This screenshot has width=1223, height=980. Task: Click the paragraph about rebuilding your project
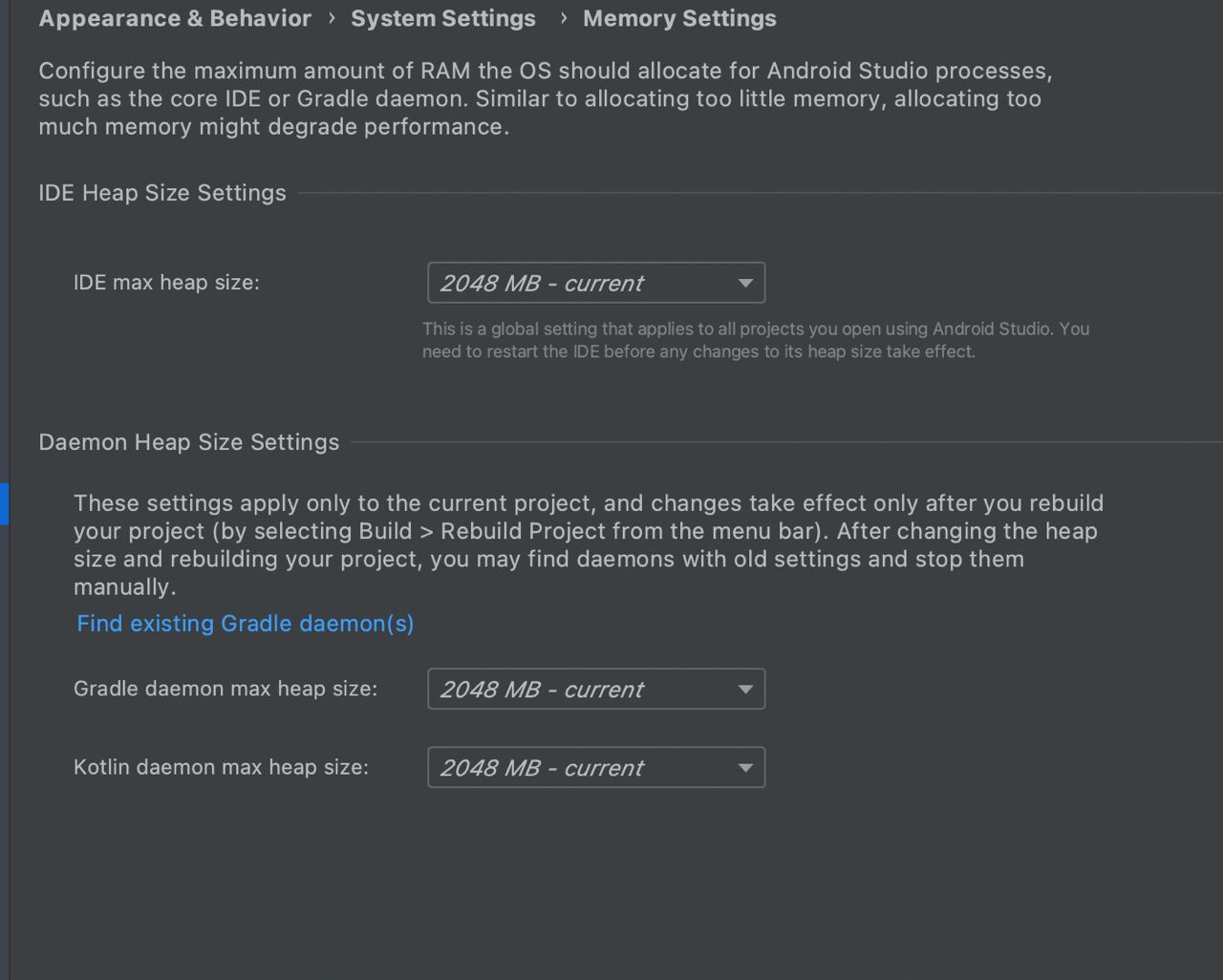point(589,544)
